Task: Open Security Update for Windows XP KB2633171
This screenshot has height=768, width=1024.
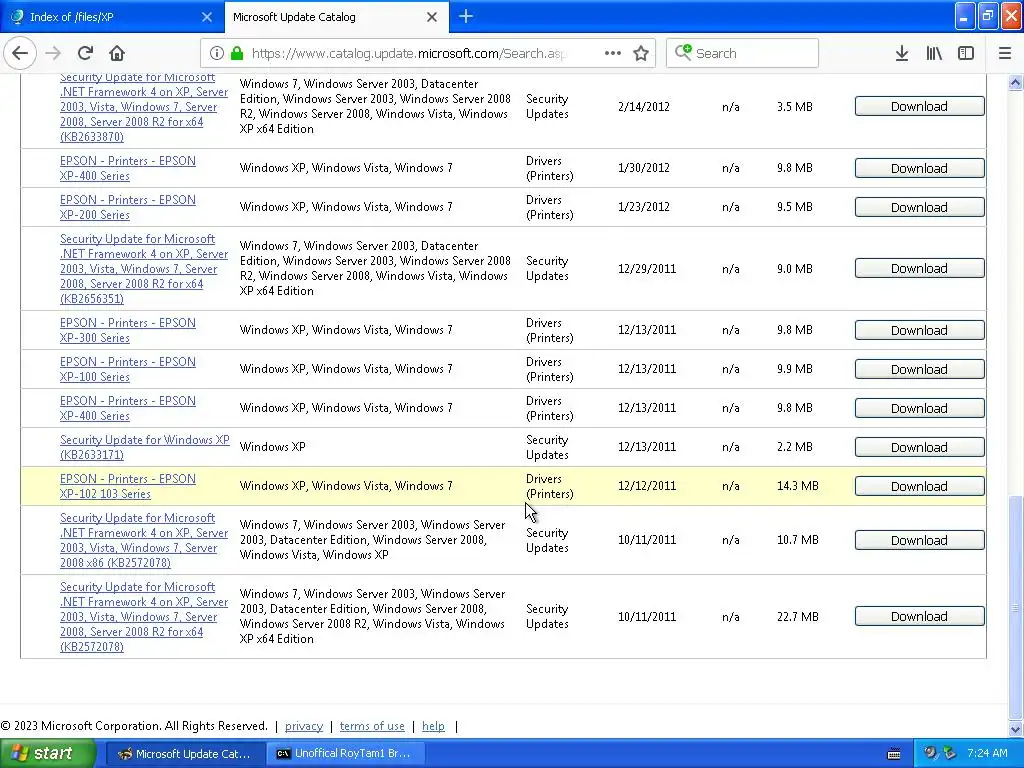Action: [144, 447]
